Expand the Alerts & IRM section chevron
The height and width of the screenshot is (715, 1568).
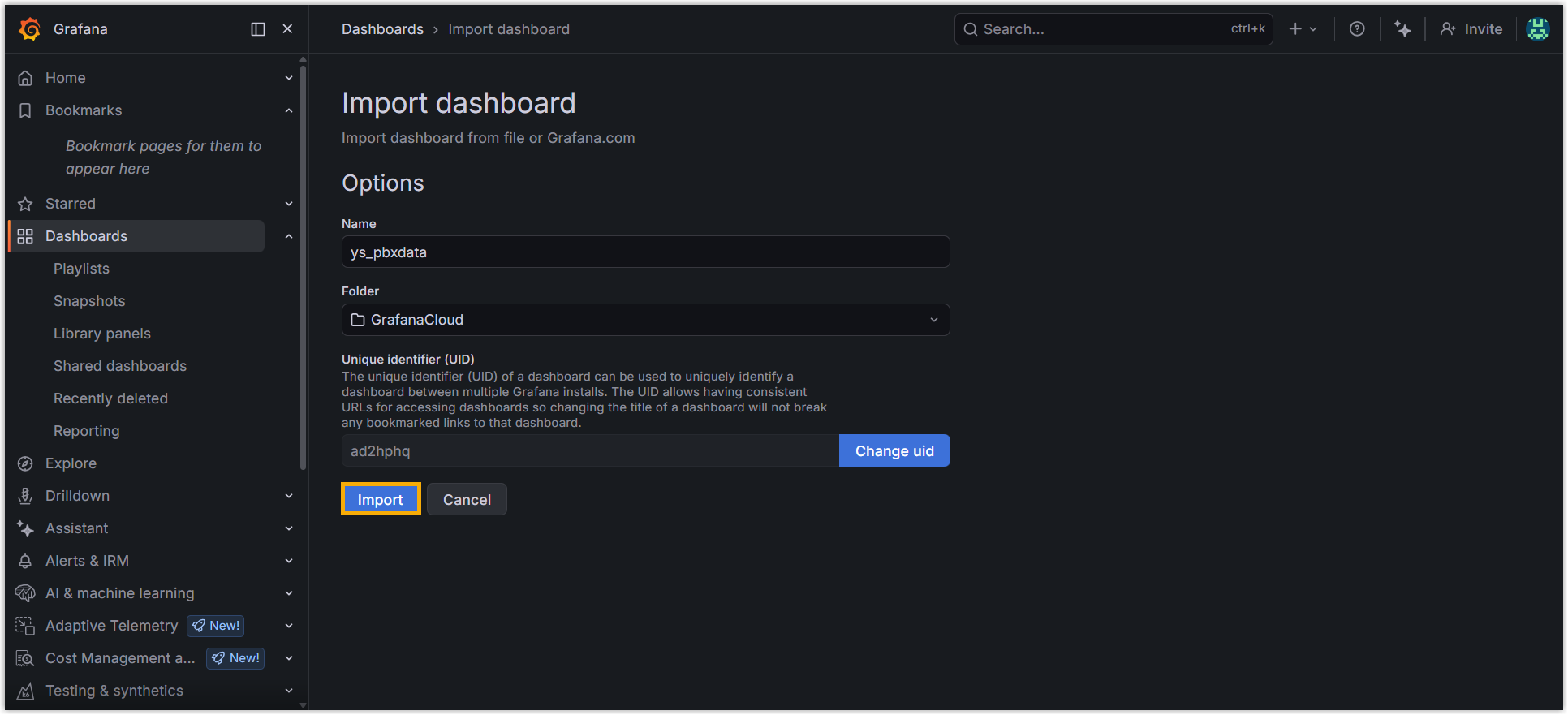pos(289,561)
